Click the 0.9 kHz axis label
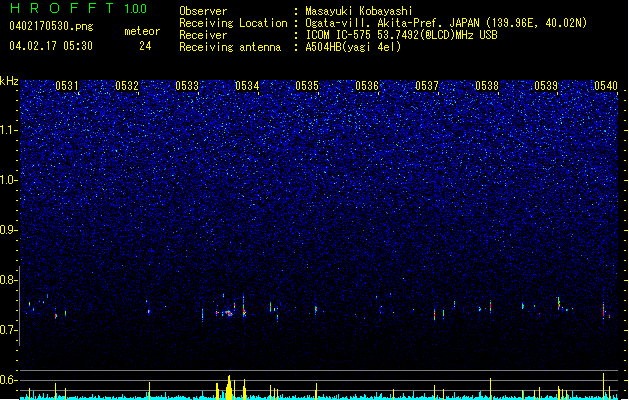629x400 pixels. 9,230
